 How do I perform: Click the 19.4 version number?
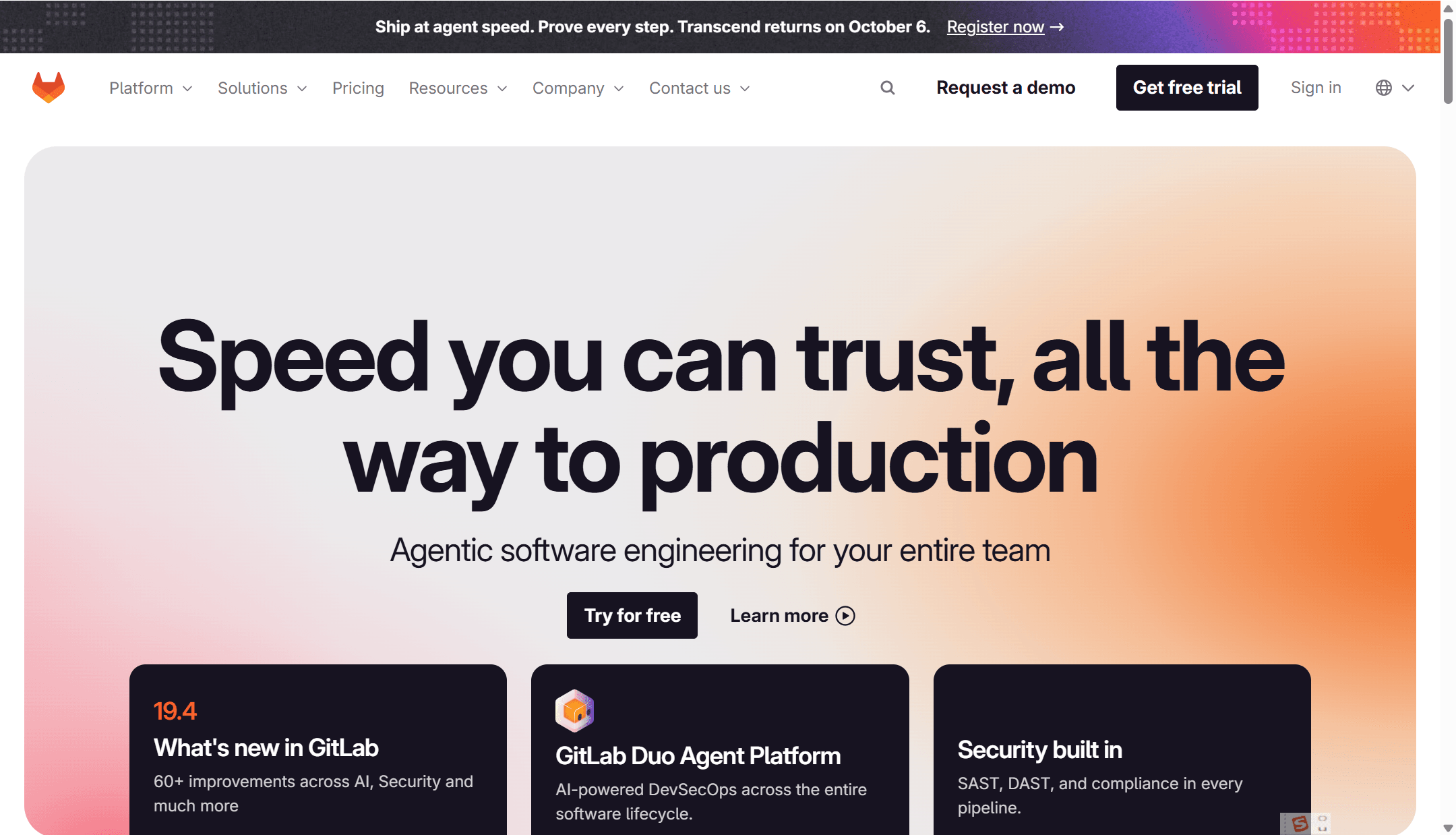(175, 711)
